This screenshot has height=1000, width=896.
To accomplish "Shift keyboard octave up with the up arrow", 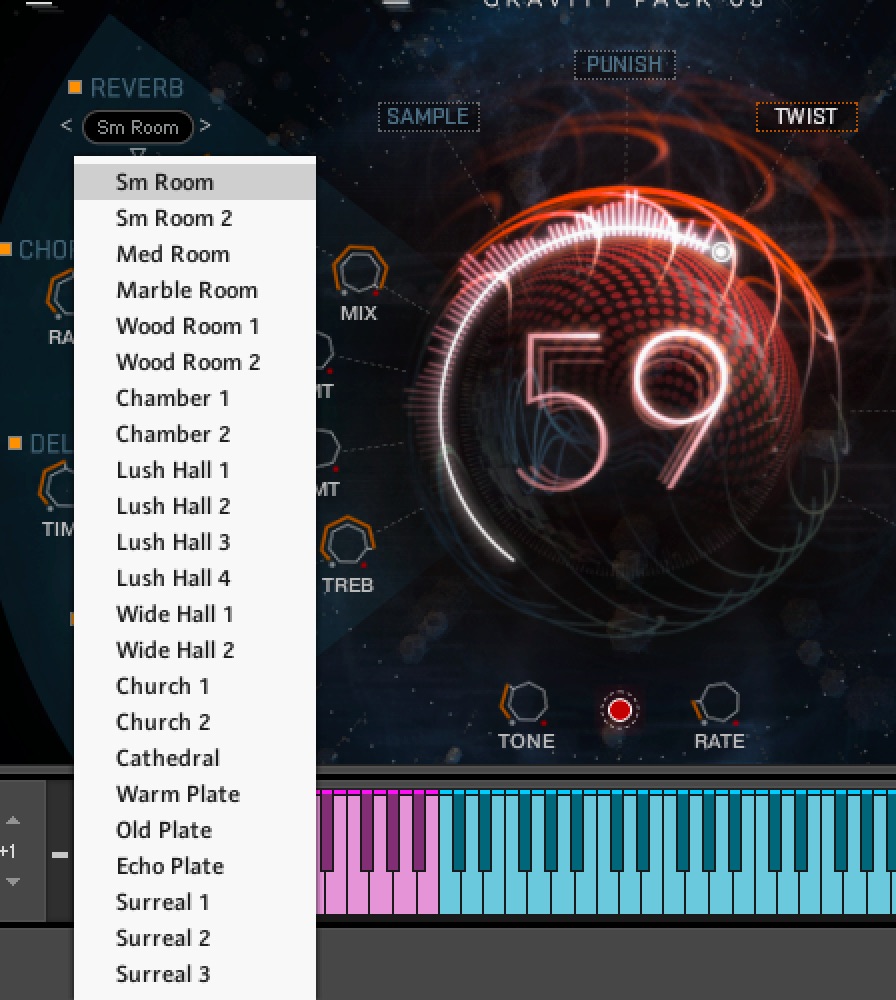I will tap(12, 821).
